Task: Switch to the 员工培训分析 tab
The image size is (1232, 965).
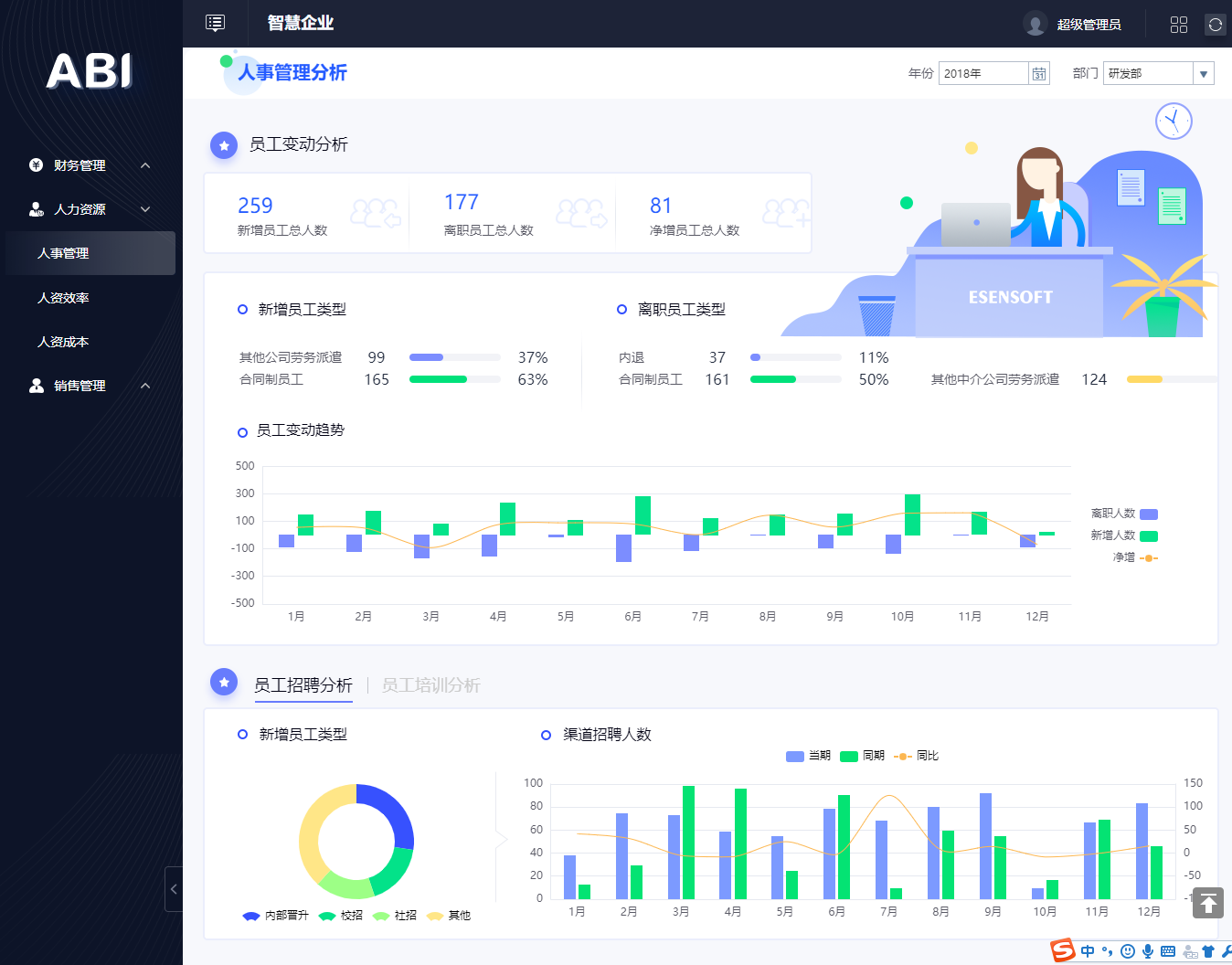Action: coord(430,685)
